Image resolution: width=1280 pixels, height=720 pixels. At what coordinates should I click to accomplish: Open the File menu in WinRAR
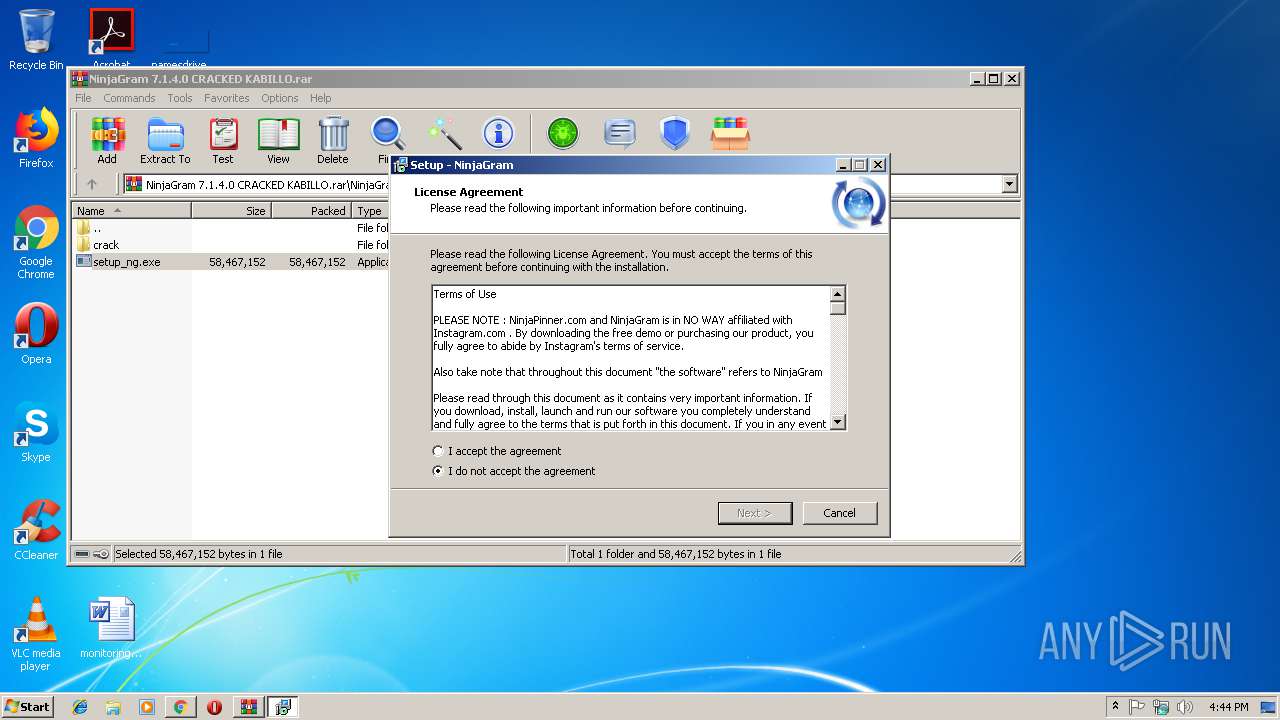[x=83, y=98]
